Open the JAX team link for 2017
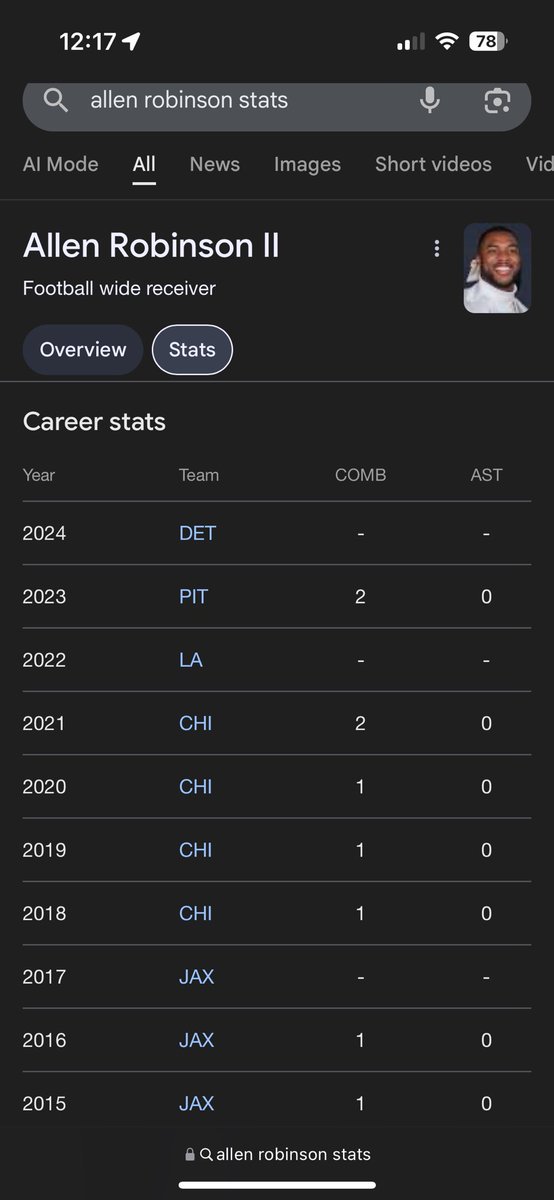554x1200 pixels. tap(196, 977)
